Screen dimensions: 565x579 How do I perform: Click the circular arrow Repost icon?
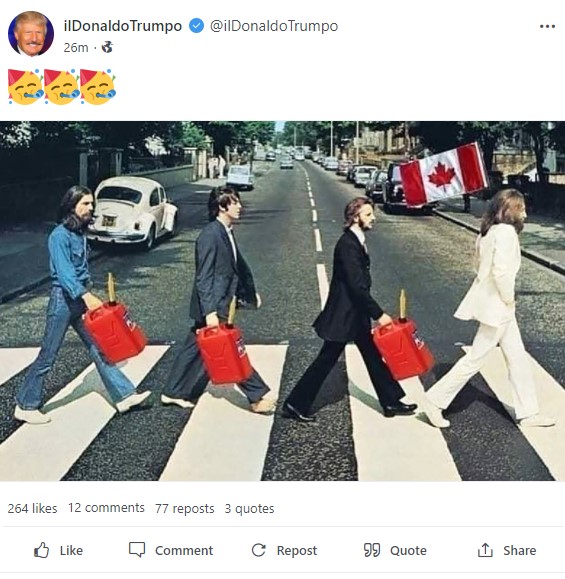pyautogui.click(x=258, y=550)
